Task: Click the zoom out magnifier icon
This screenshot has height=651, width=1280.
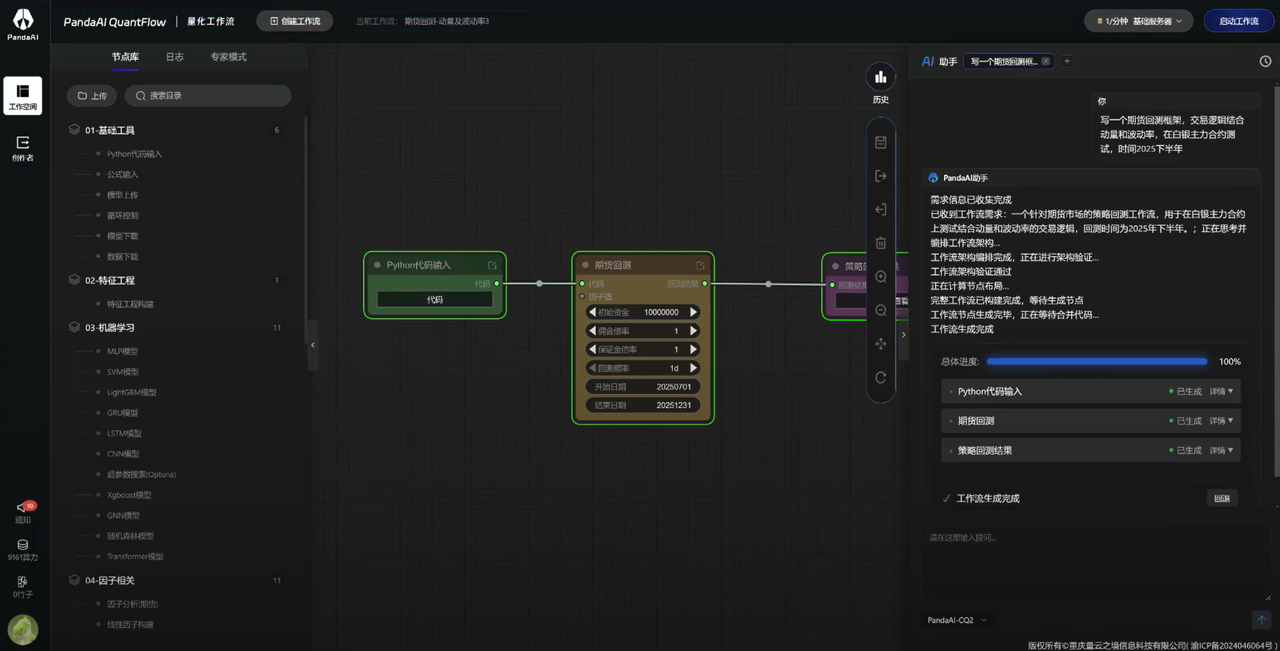Action: tap(881, 310)
